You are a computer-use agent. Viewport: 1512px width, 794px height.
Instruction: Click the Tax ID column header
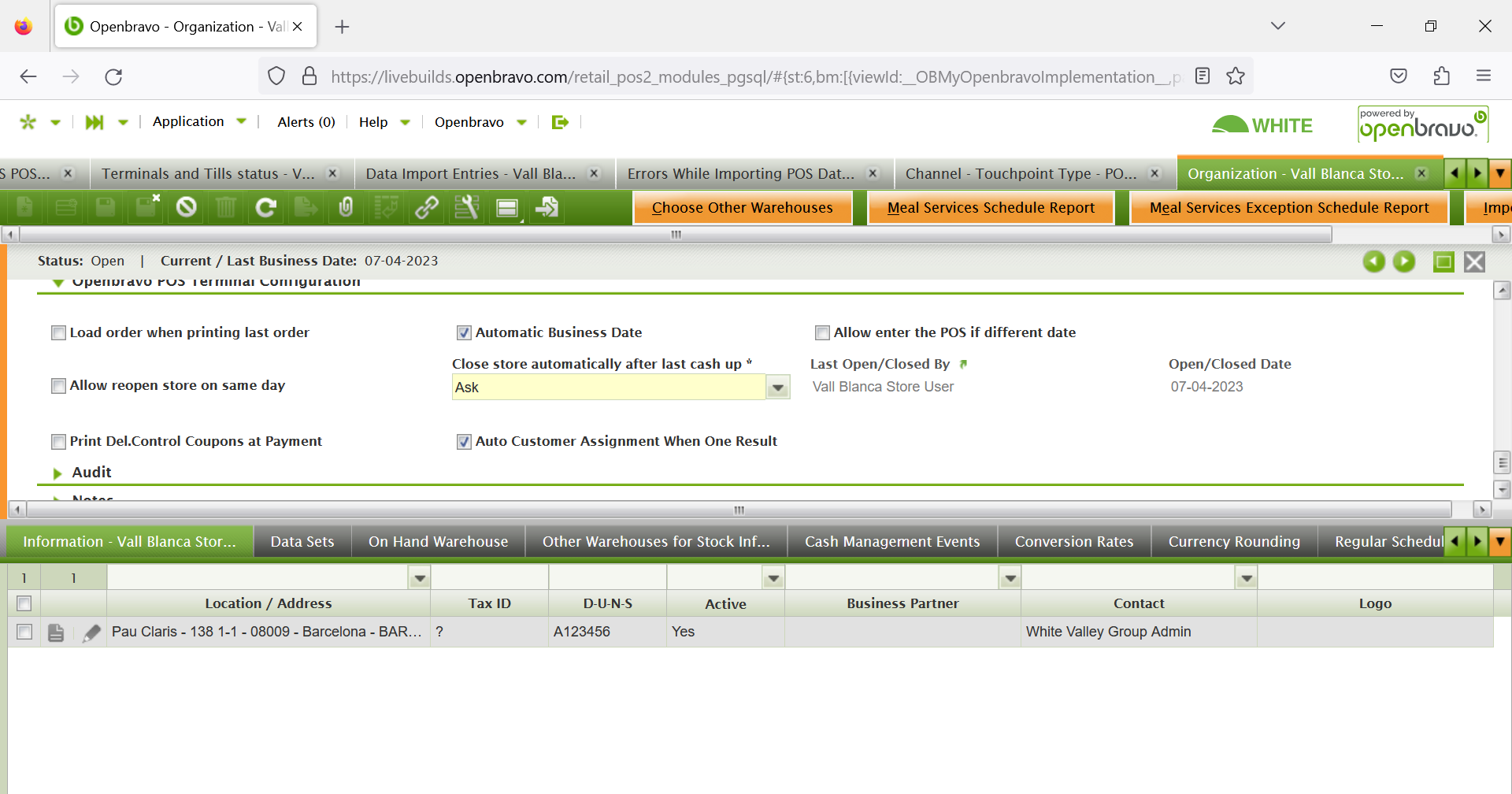[x=489, y=603]
